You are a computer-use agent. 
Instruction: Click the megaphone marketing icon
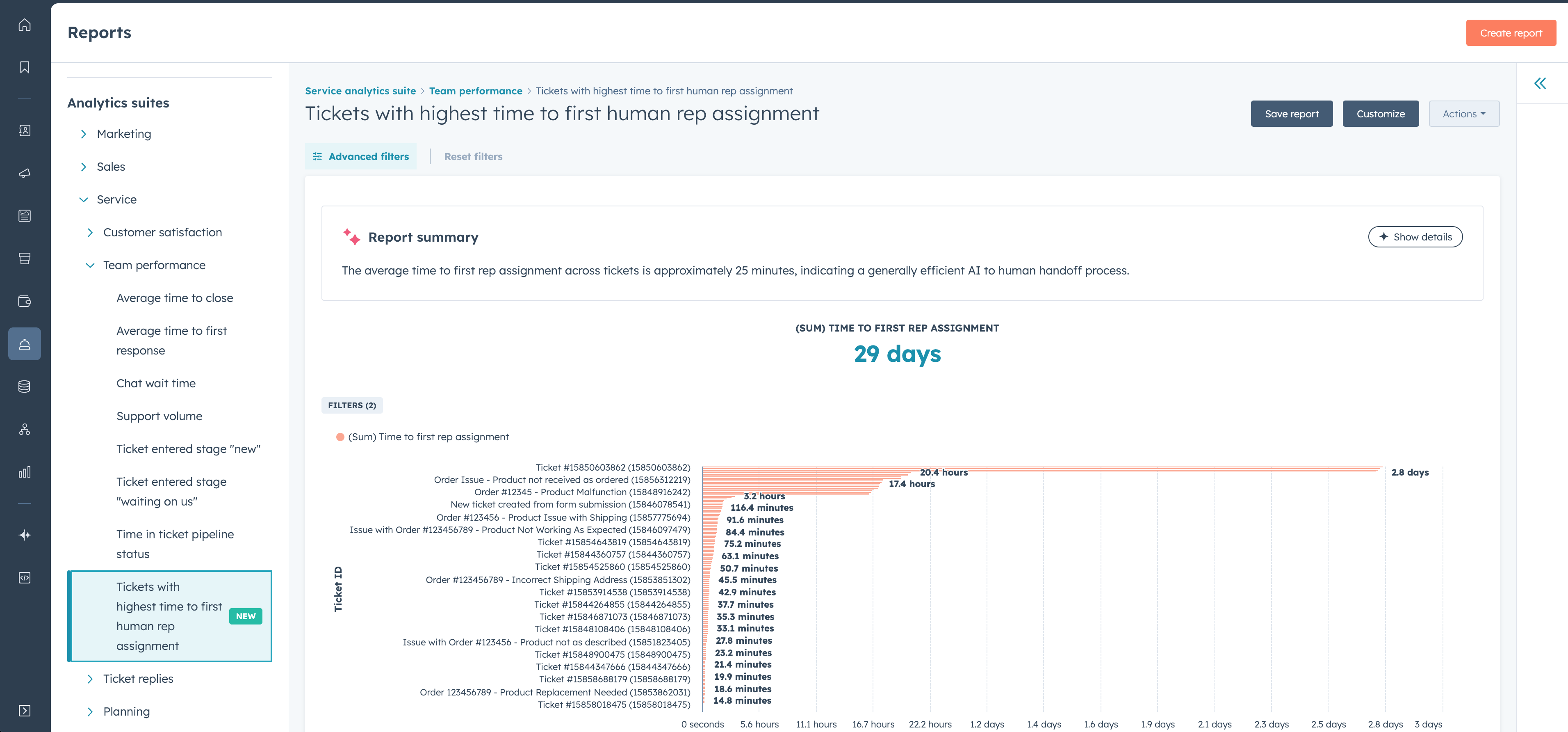tap(24, 174)
